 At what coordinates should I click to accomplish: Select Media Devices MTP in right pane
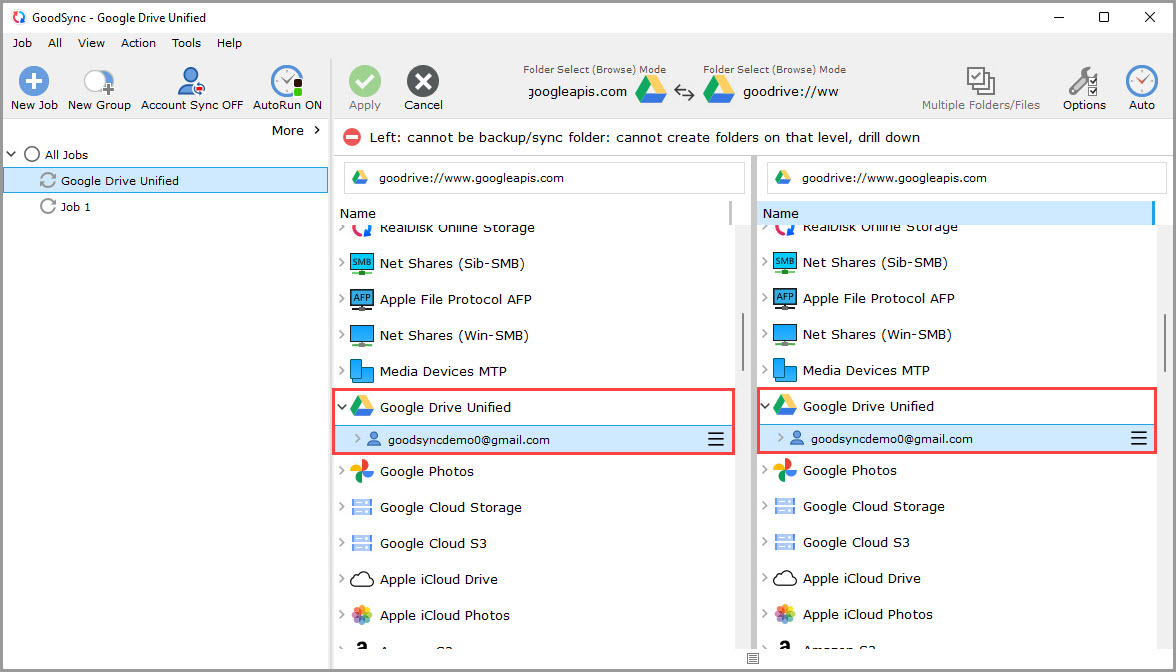point(866,370)
